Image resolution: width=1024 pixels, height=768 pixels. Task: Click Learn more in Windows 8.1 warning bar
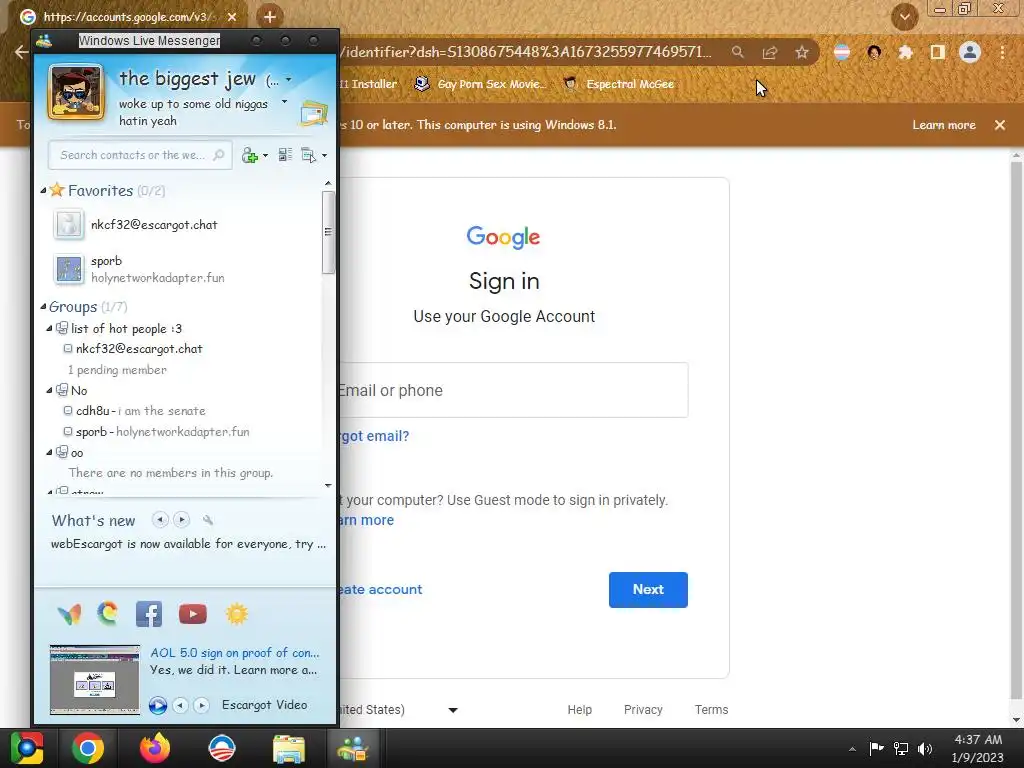[x=944, y=125]
